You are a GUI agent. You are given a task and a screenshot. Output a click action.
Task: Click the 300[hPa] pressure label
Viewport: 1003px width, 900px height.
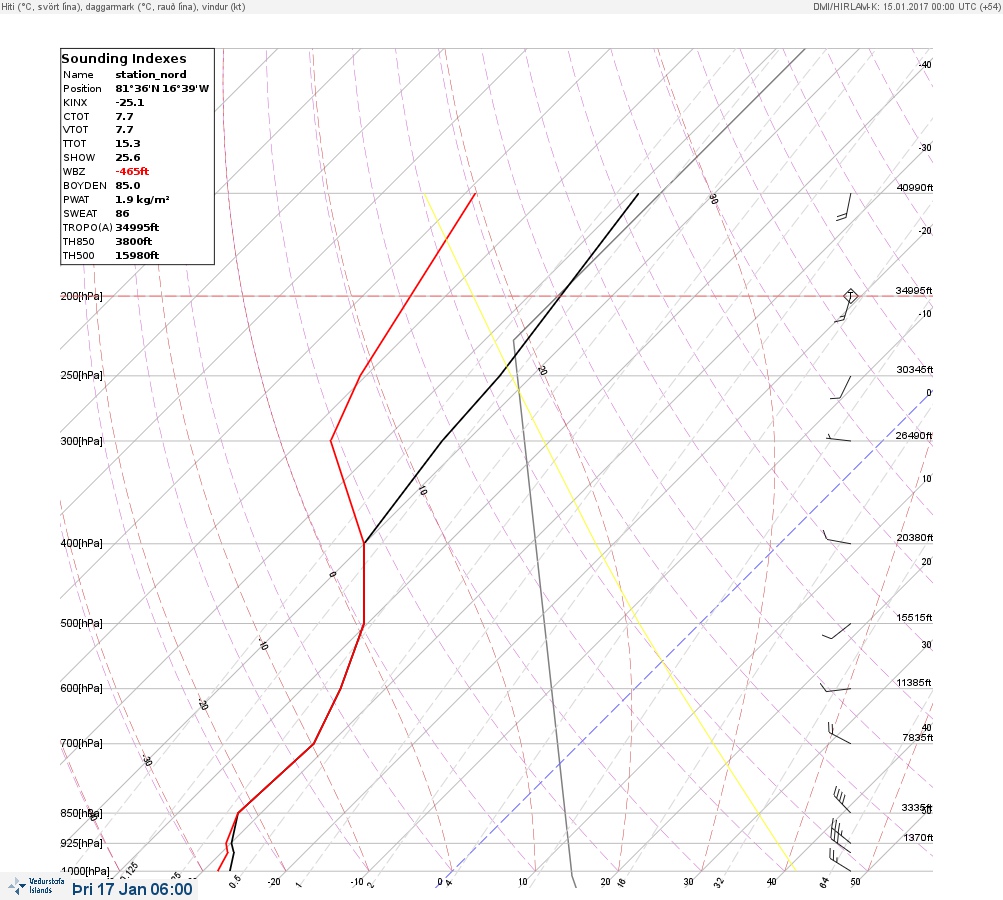point(81,441)
